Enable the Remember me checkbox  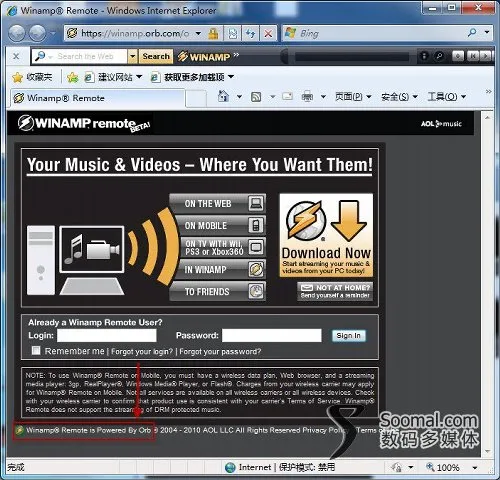(x=36, y=350)
